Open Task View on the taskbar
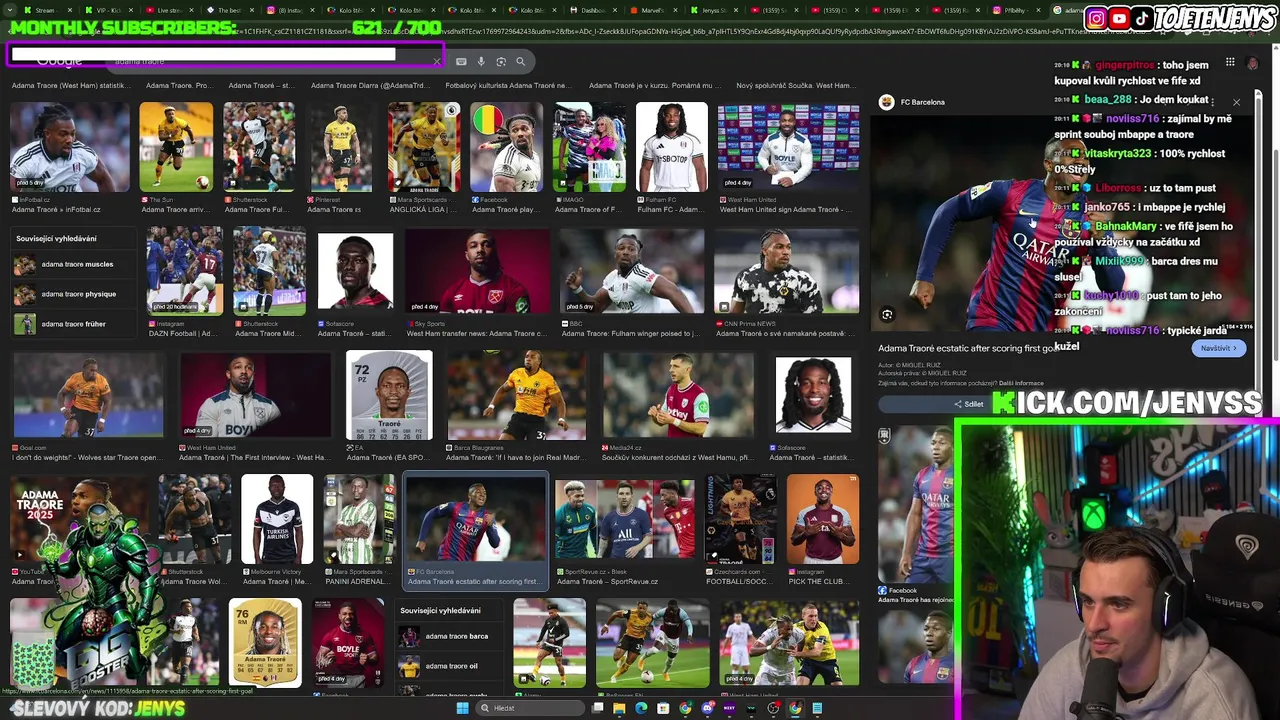 click(597, 708)
